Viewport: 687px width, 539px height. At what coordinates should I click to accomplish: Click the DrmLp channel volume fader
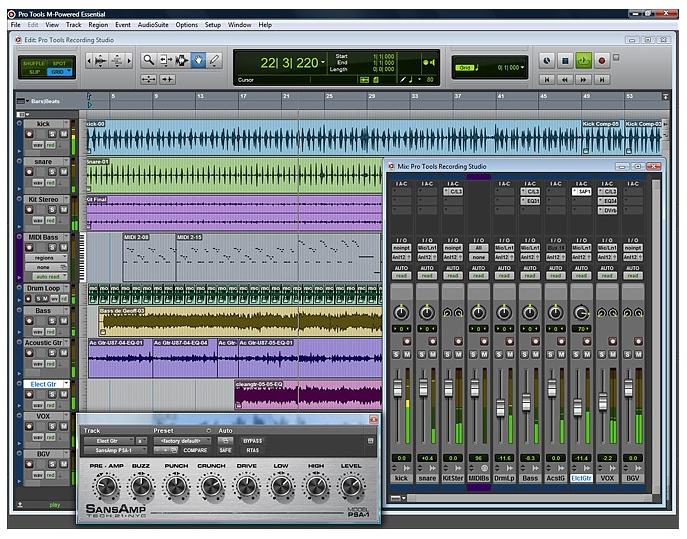click(500, 408)
